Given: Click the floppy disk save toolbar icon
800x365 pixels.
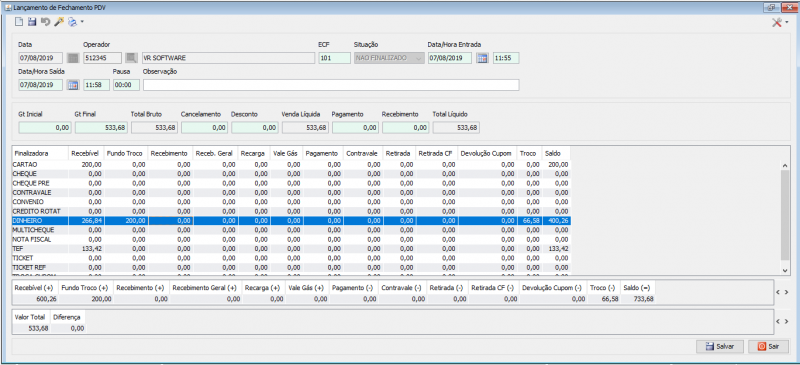Looking at the screenshot, I should (x=32, y=22).
